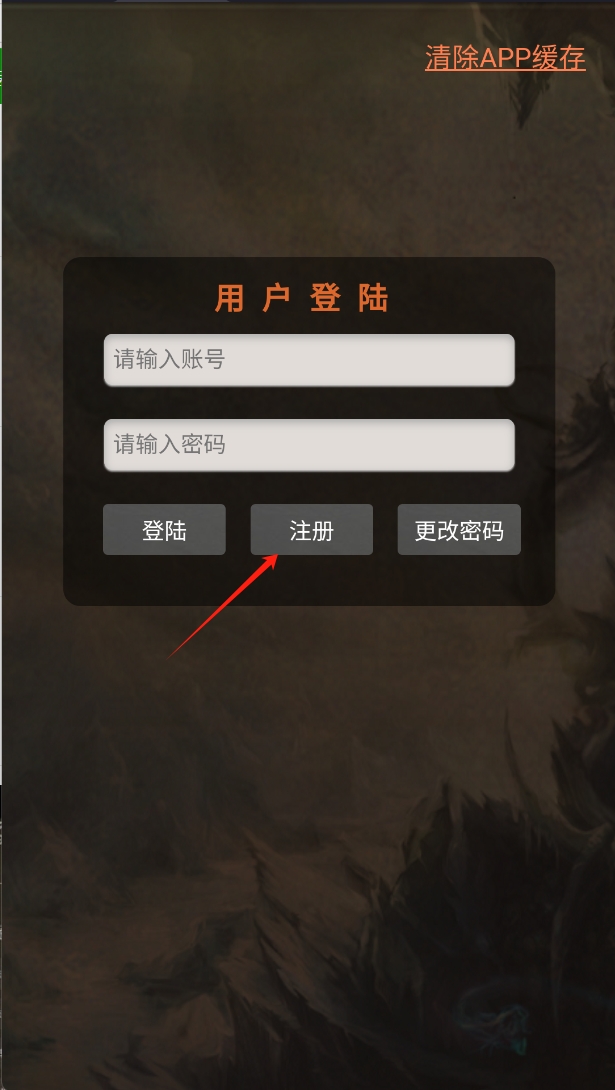The width and height of the screenshot is (615, 1090).
Task: Click the 清除APP缓存 link
Action: (505, 58)
